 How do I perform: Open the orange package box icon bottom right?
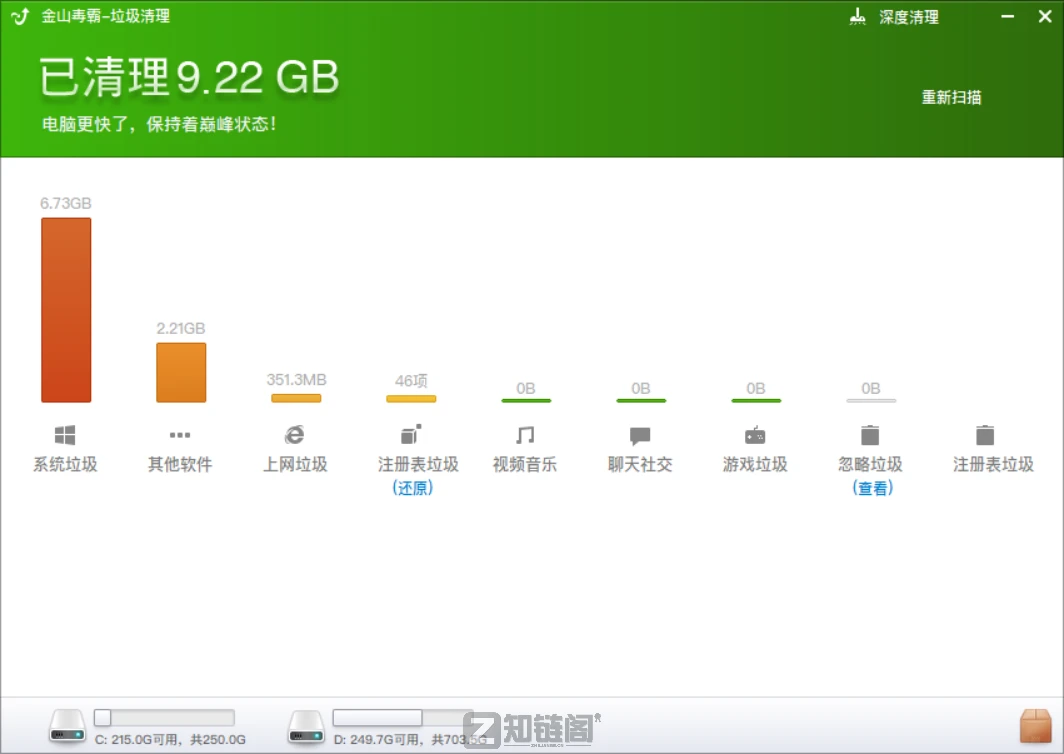pyautogui.click(x=1034, y=726)
